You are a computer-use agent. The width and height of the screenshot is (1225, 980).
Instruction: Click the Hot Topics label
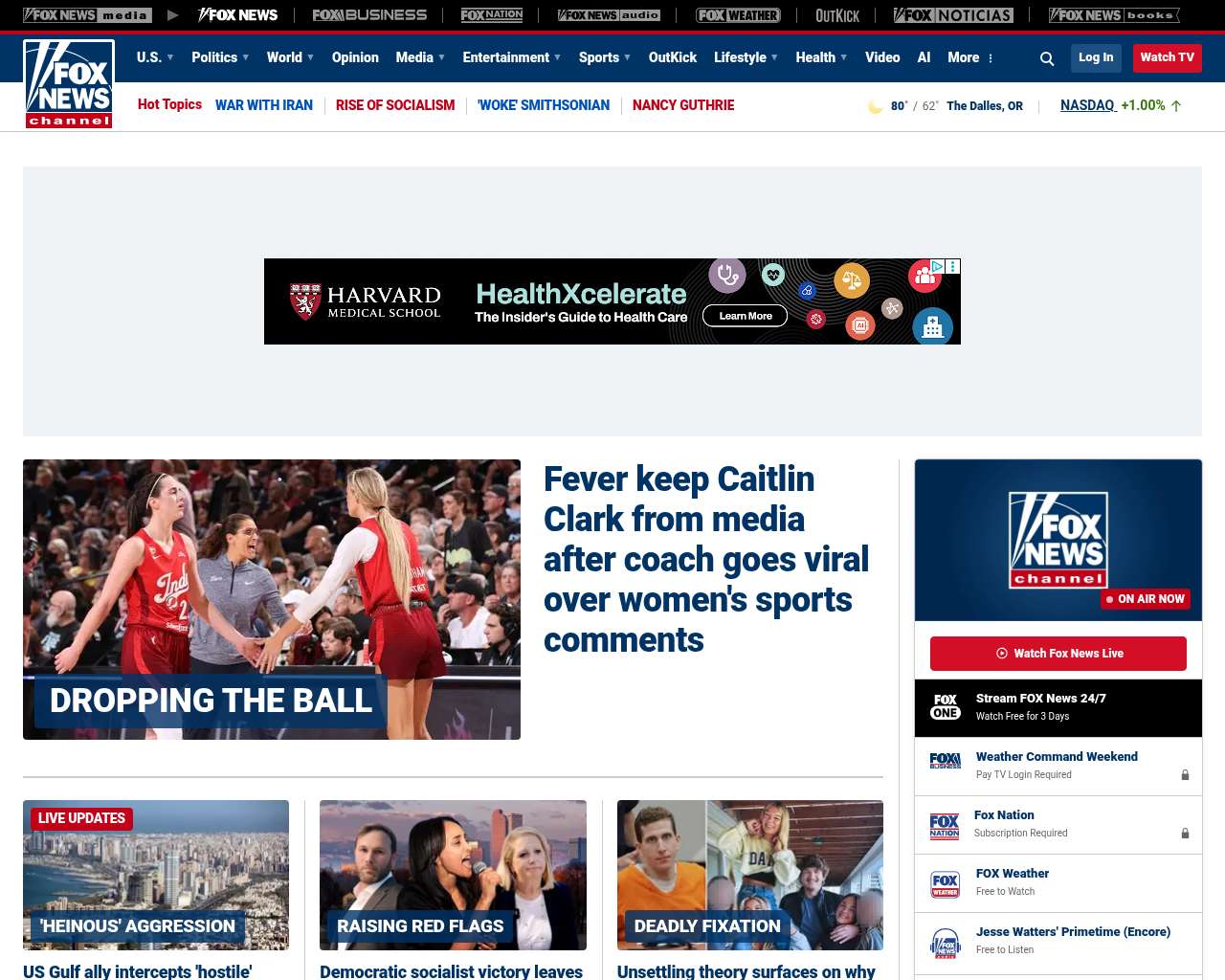click(x=169, y=104)
